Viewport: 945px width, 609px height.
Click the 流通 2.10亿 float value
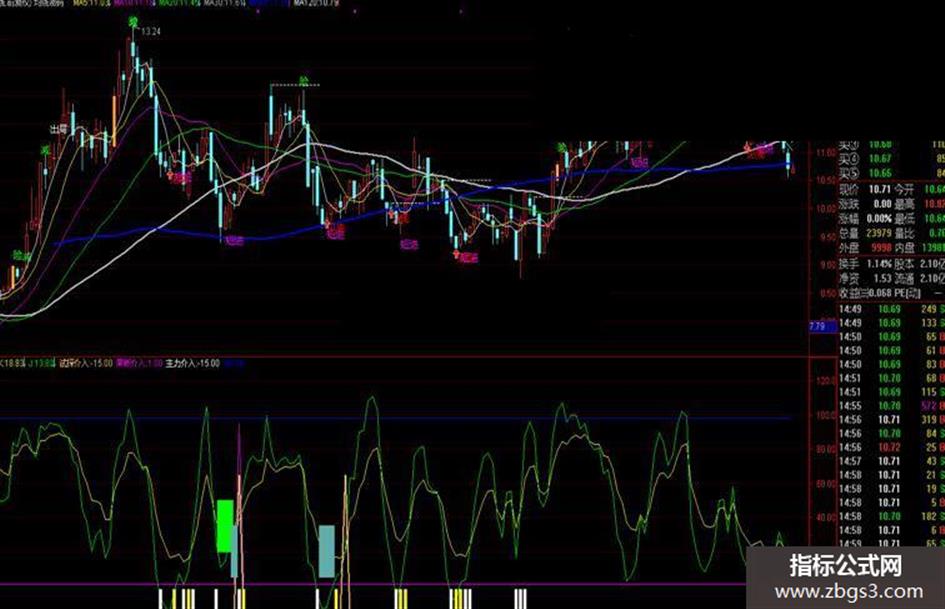933,279
